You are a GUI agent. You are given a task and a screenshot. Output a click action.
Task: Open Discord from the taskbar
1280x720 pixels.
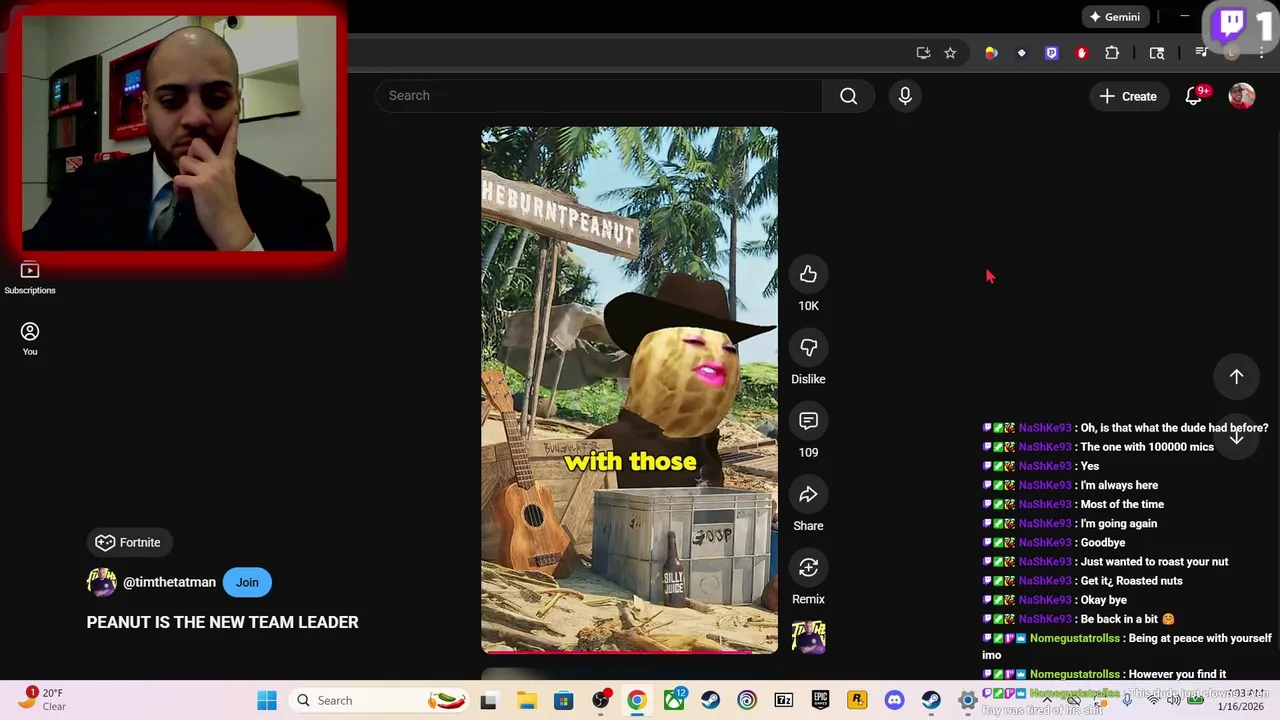894,700
